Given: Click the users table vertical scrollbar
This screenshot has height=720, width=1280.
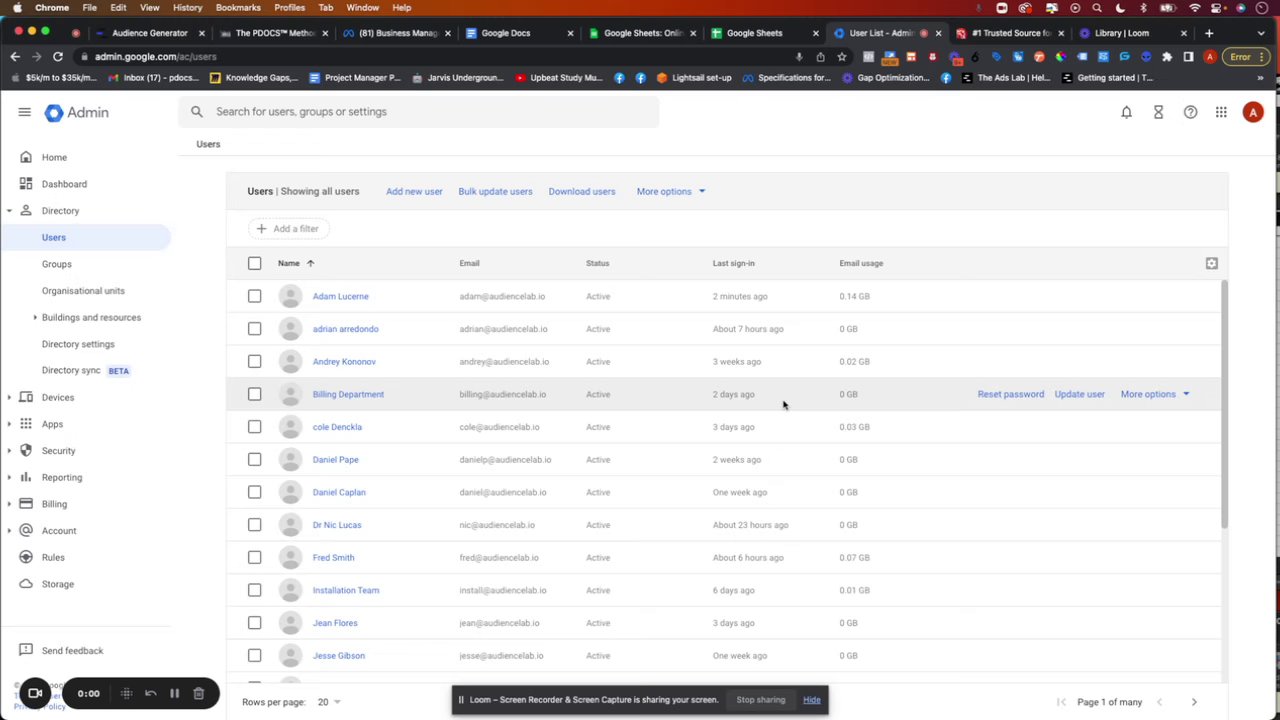Looking at the screenshot, I should tap(1224, 404).
